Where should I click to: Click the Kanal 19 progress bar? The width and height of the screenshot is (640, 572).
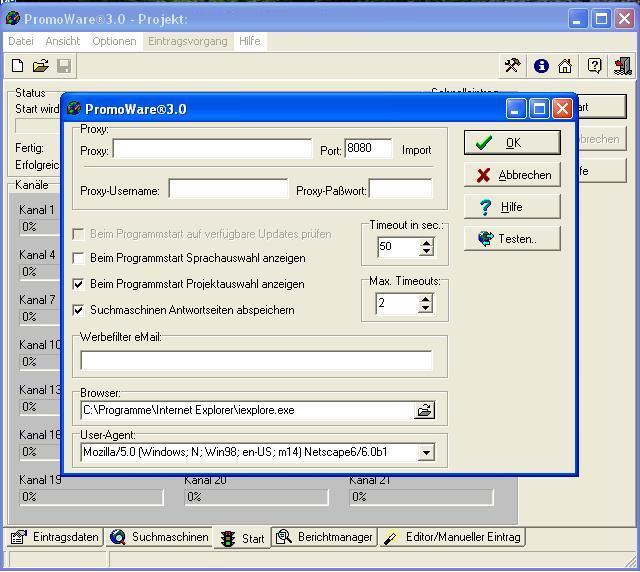pyautogui.click(x=91, y=497)
